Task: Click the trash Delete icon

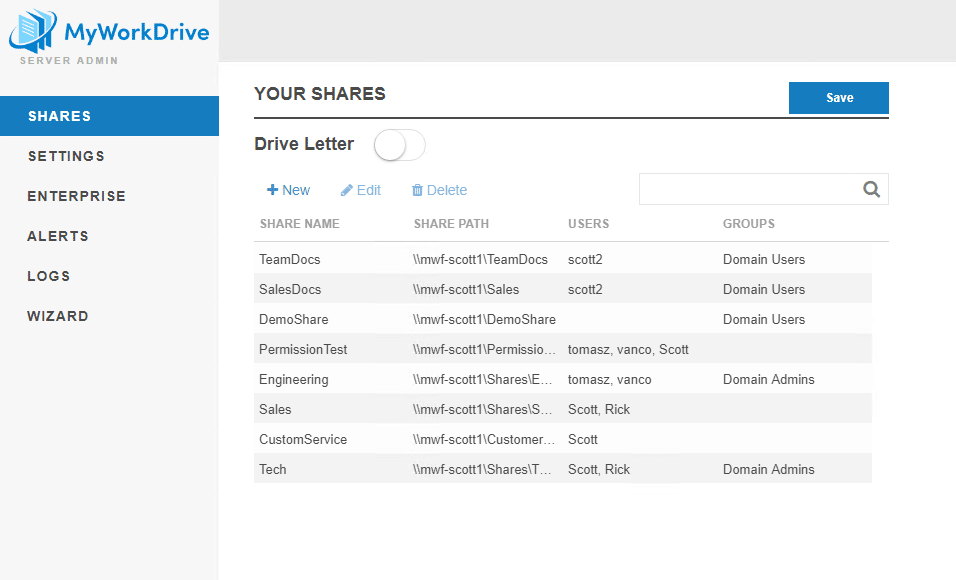Action: (x=418, y=190)
